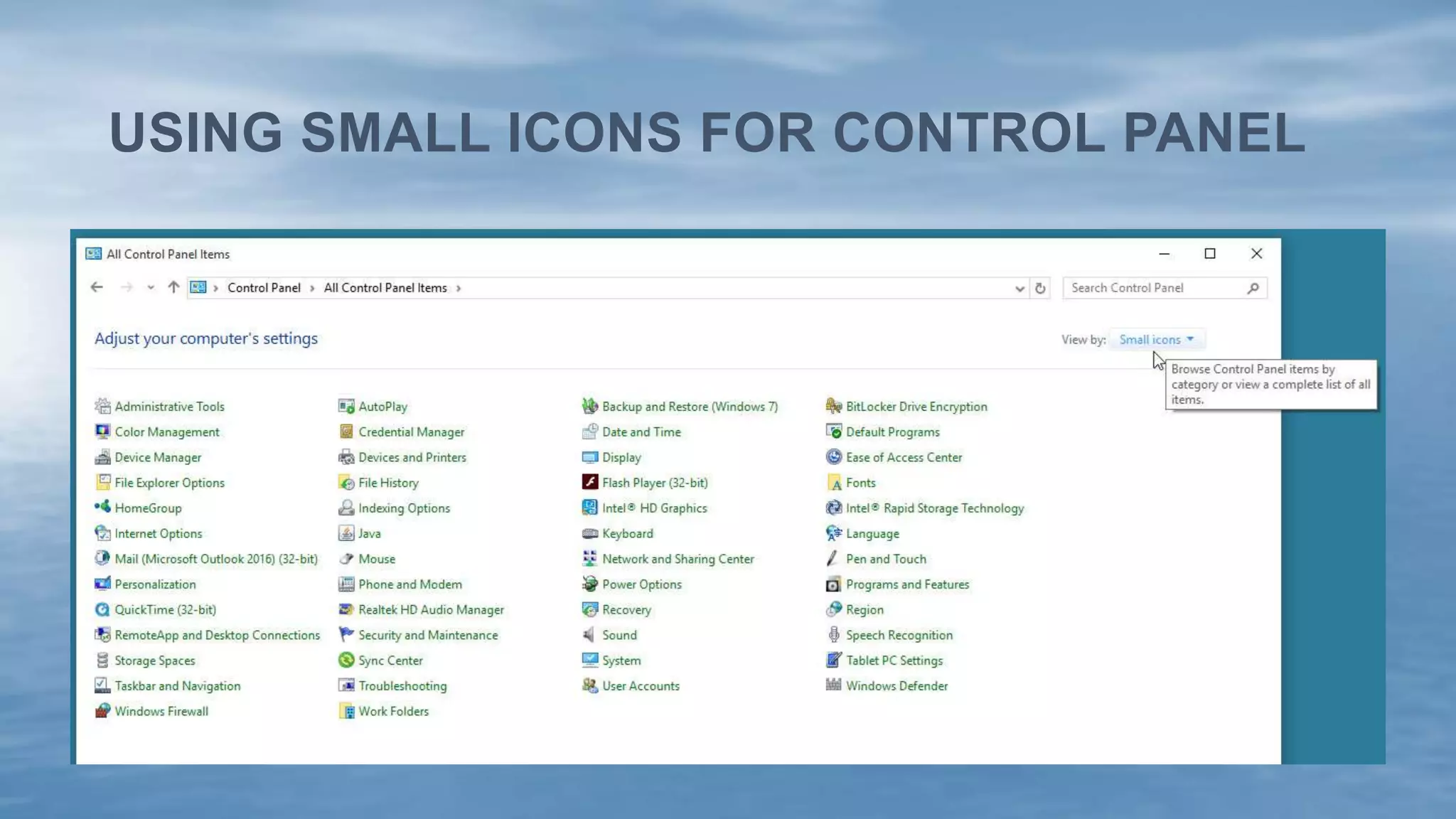Open Programs and Features
1456x819 pixels.
tap(898, 584)
